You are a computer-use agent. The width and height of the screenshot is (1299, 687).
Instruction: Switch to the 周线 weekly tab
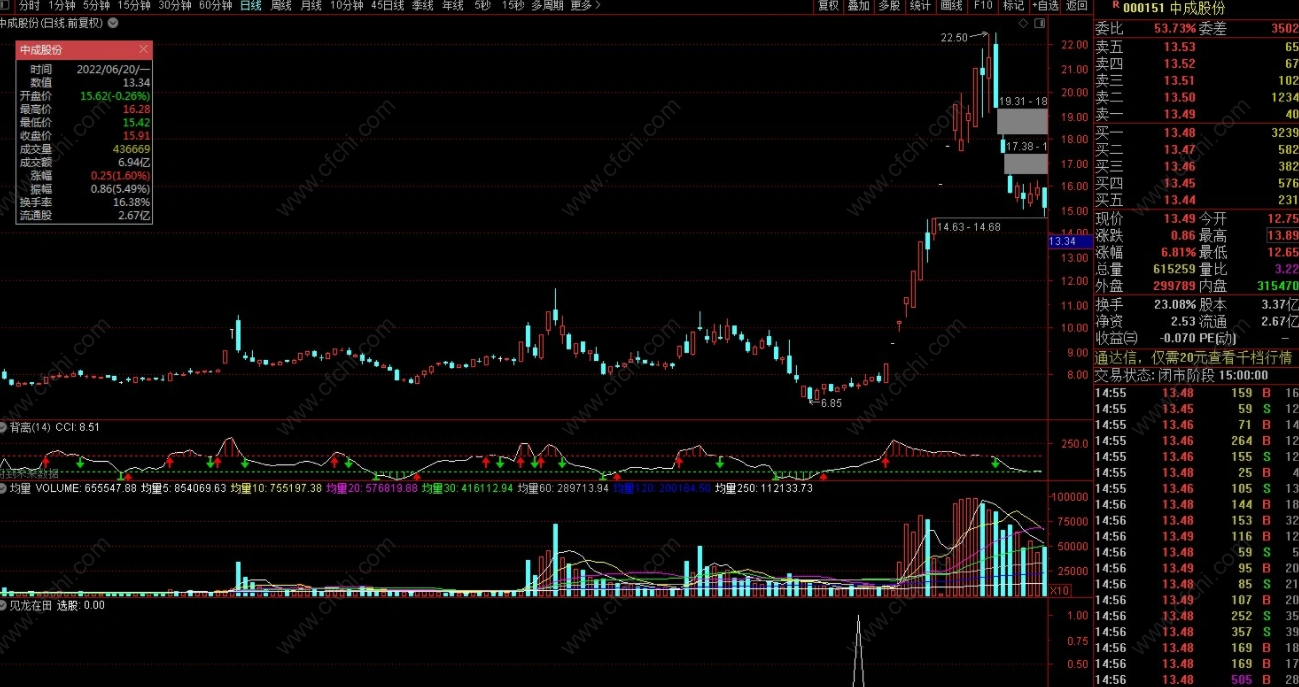pos(282,6)
